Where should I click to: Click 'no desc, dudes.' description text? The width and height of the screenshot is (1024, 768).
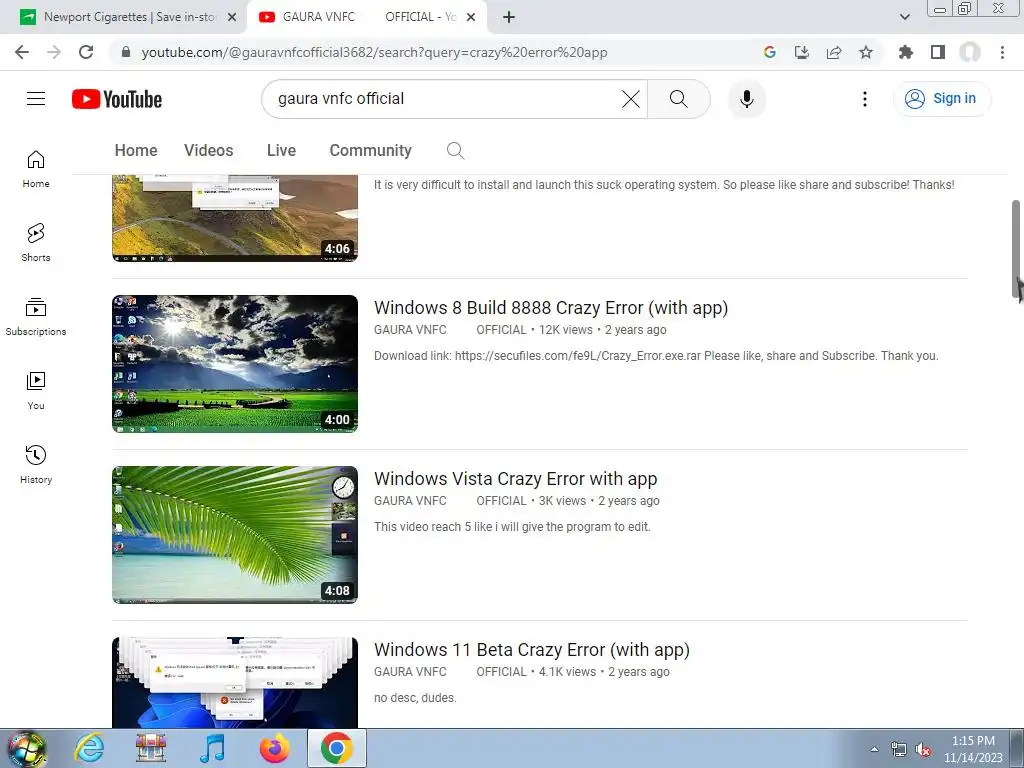(x=415, y=698)
